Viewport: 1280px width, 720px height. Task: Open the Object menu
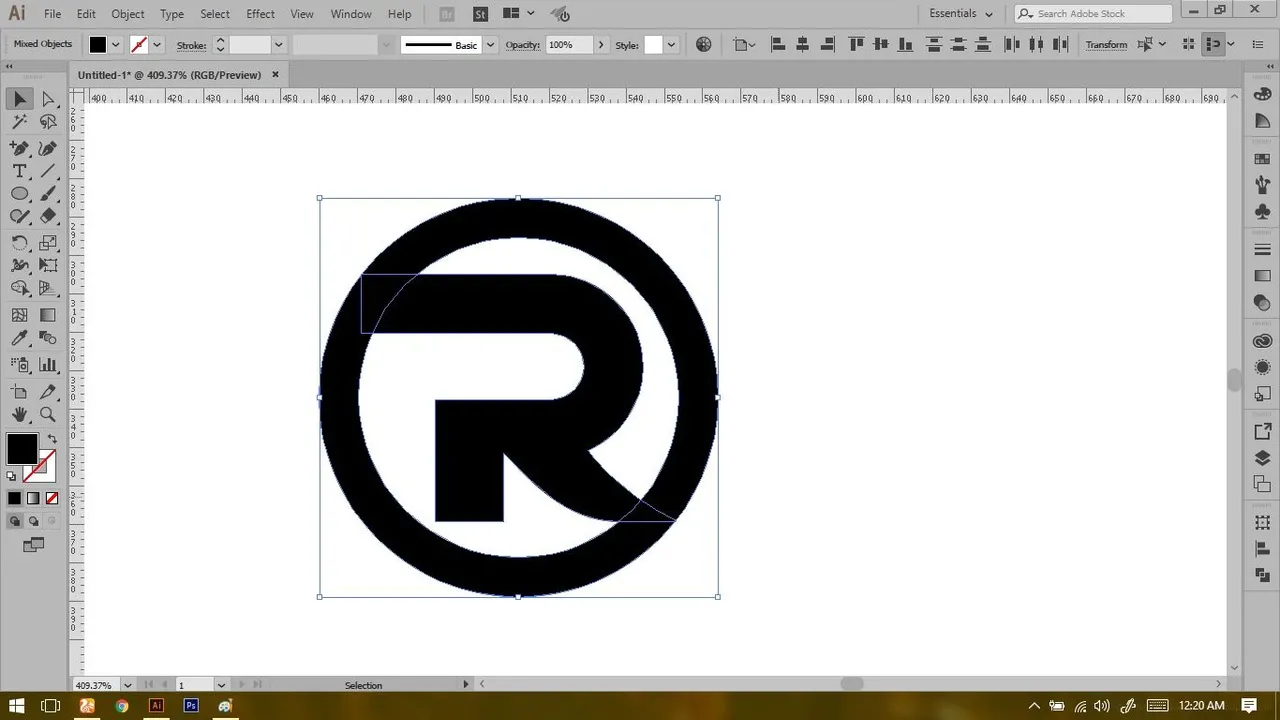pos(128,14)
